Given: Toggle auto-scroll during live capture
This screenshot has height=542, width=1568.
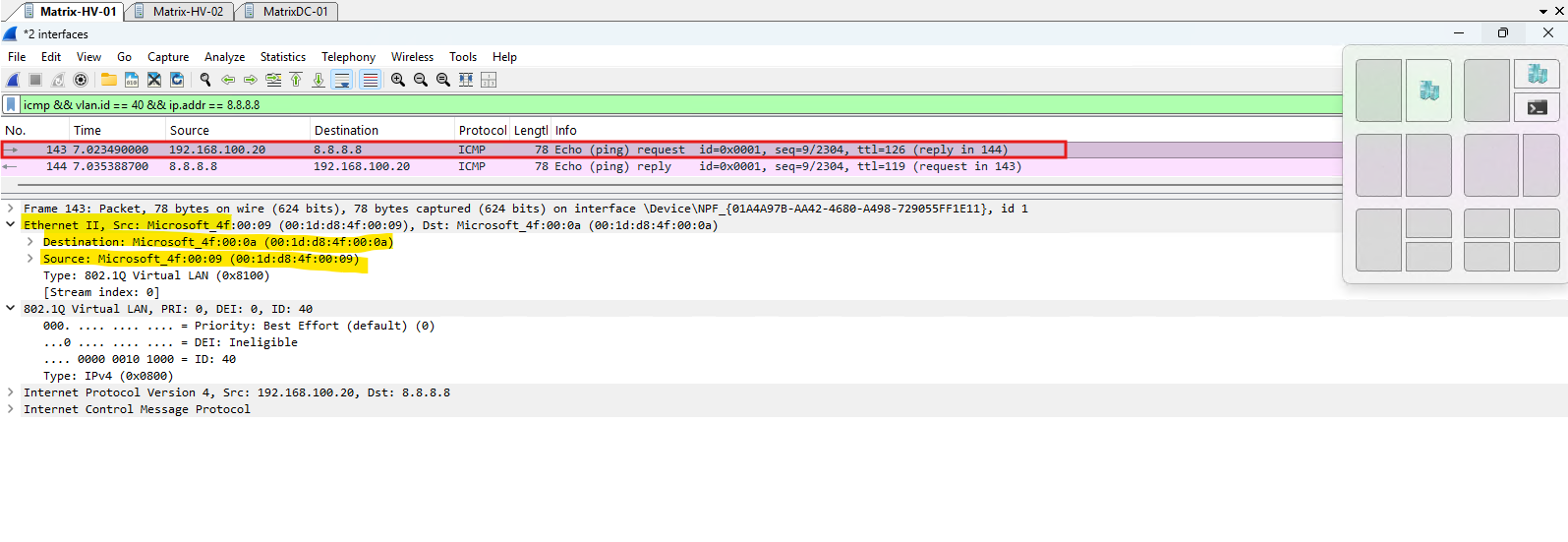Looking at the screenshot, I should coord(341,80).
